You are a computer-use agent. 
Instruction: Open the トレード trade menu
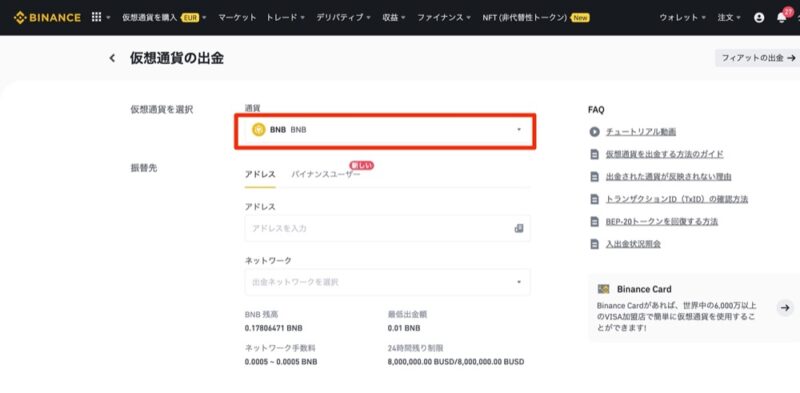click(285, 17)
